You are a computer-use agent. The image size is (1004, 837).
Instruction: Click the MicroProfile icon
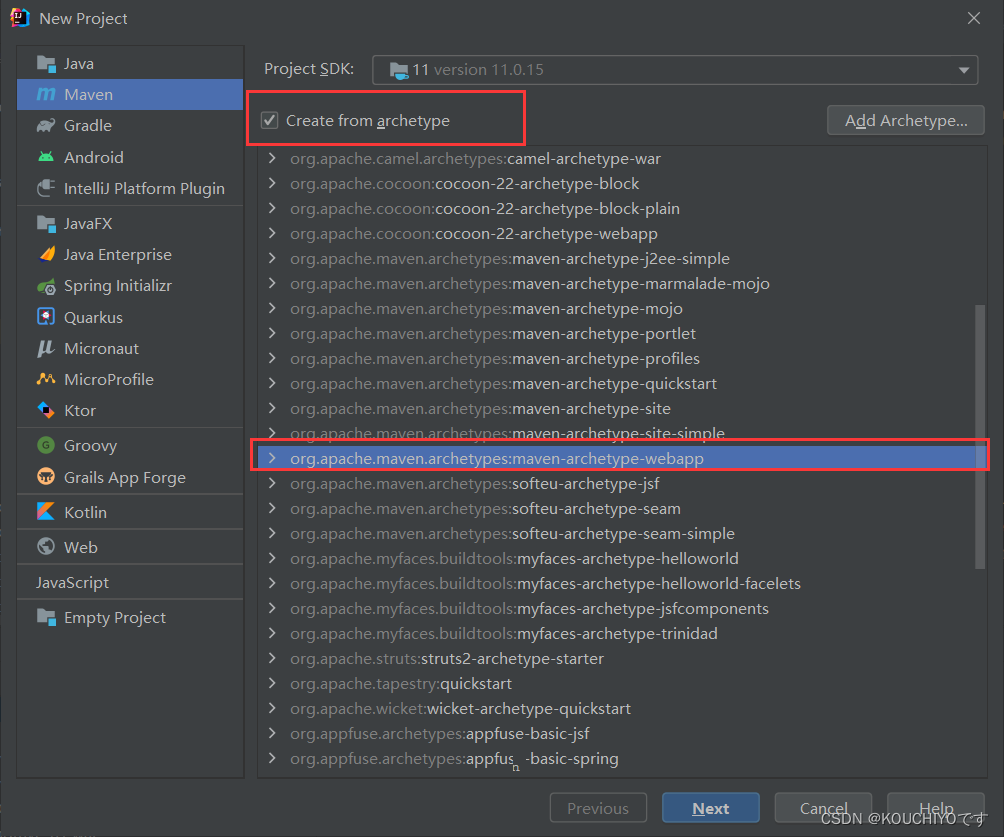(x=46, y=379)
